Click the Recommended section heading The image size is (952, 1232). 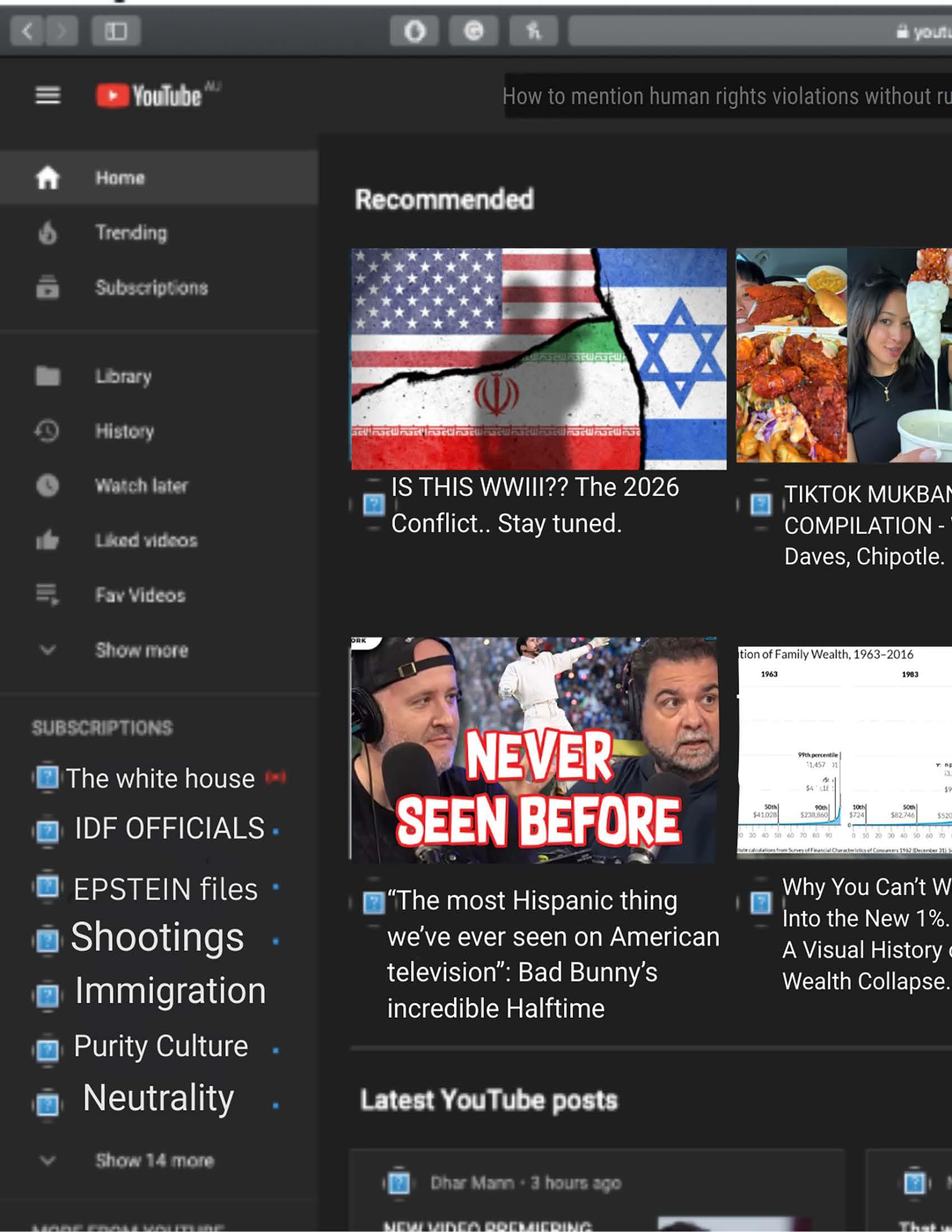pos(445,199)
